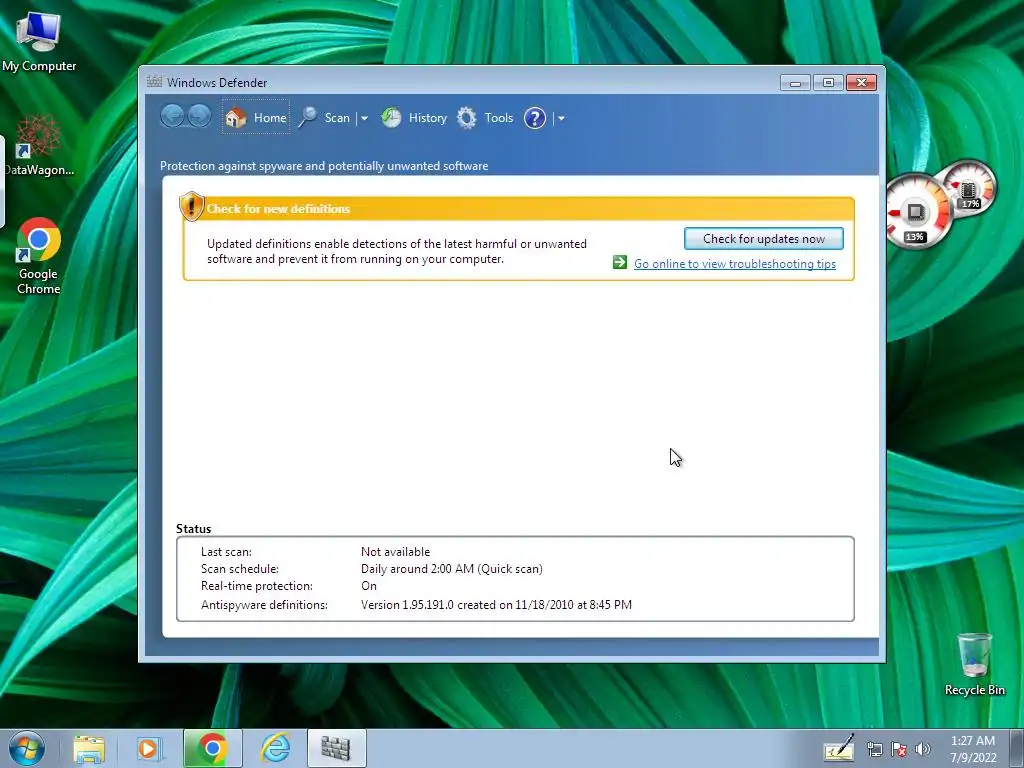This screenshot has width=1024, height=768.
Task: Click the Windows Defender taskbar button
Action: (x=336, y=748)
